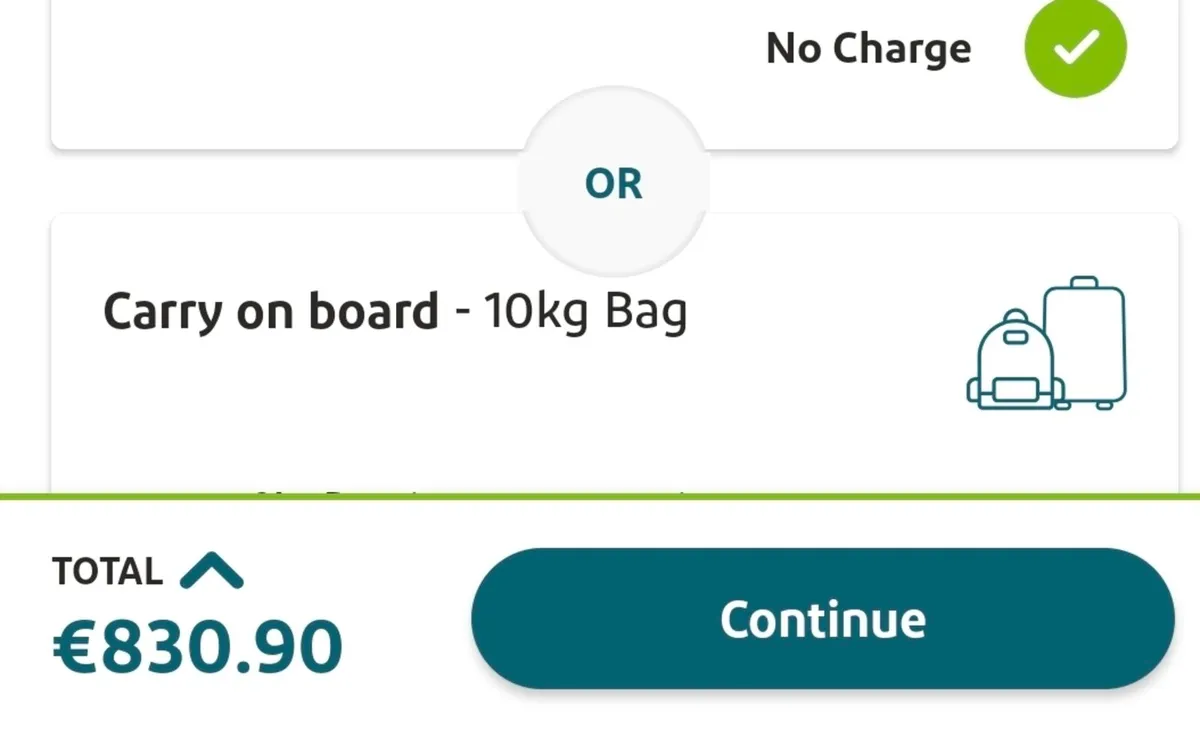
Task: Select the green No Charge checkmark
Action: (x=1075, y=47)
